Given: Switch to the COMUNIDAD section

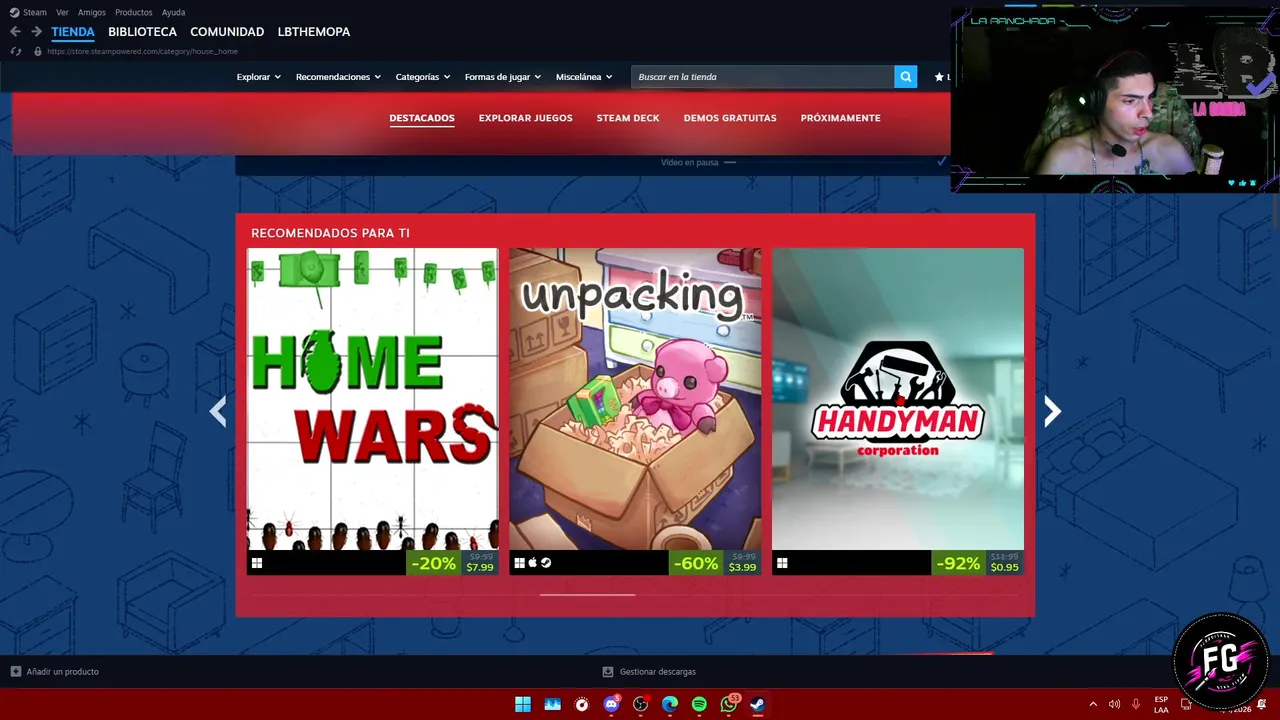Looking at the screenshot, I should (227, 32).
